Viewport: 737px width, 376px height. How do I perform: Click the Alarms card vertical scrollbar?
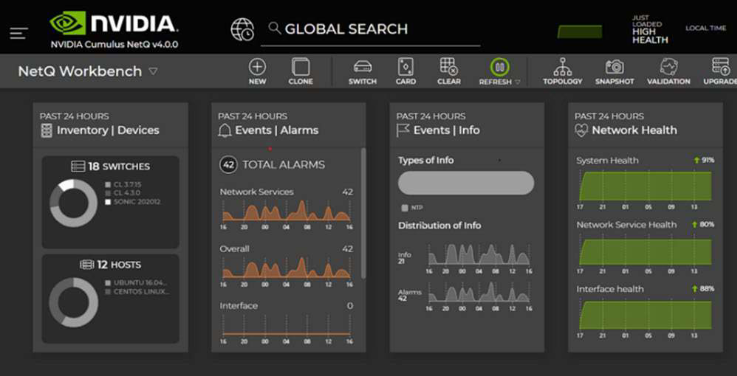tap(363, 213)
